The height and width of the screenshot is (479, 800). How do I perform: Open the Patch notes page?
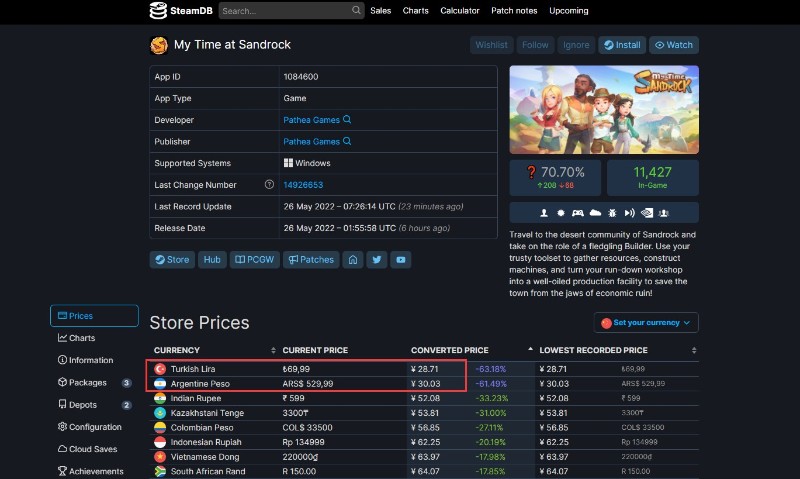tap(514, 10)
